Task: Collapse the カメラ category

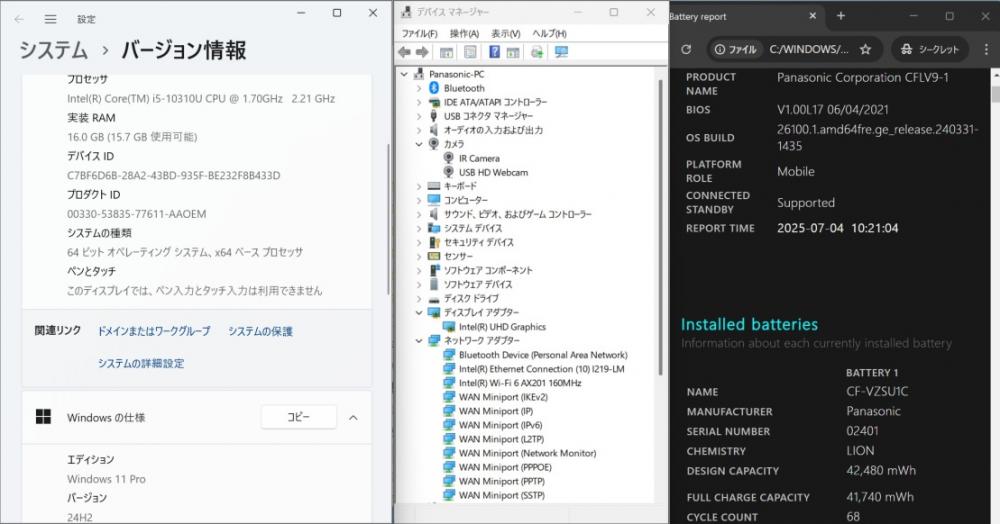Action: [419, 144]
